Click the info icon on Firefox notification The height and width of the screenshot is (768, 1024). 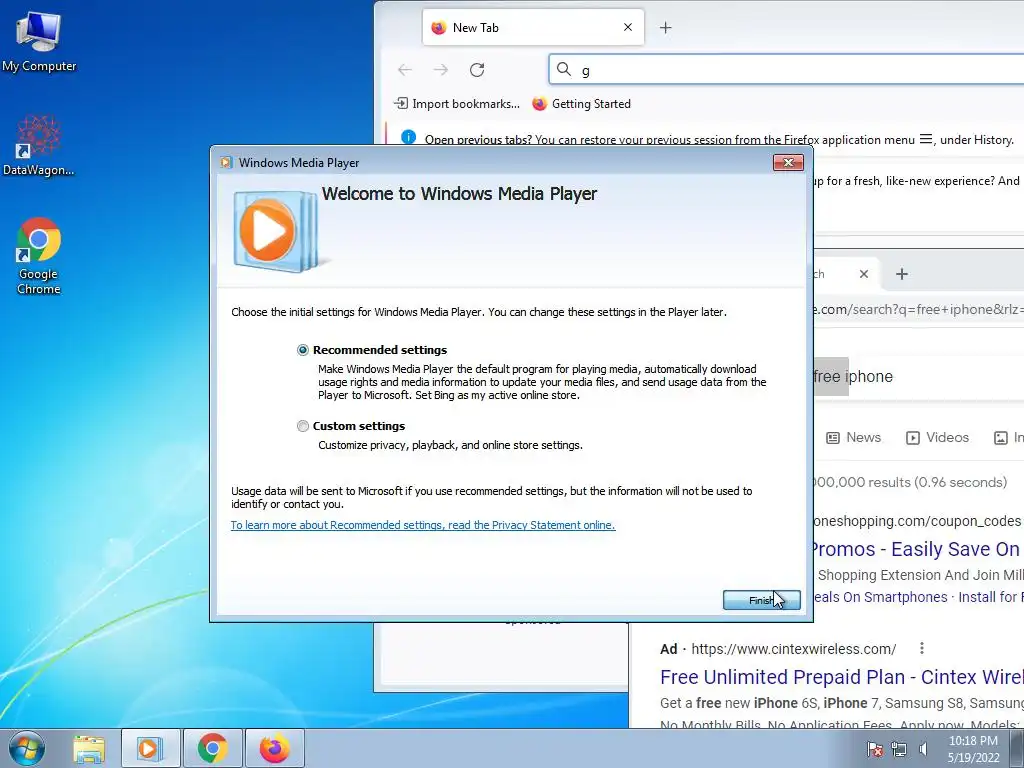tap(409, 137)
